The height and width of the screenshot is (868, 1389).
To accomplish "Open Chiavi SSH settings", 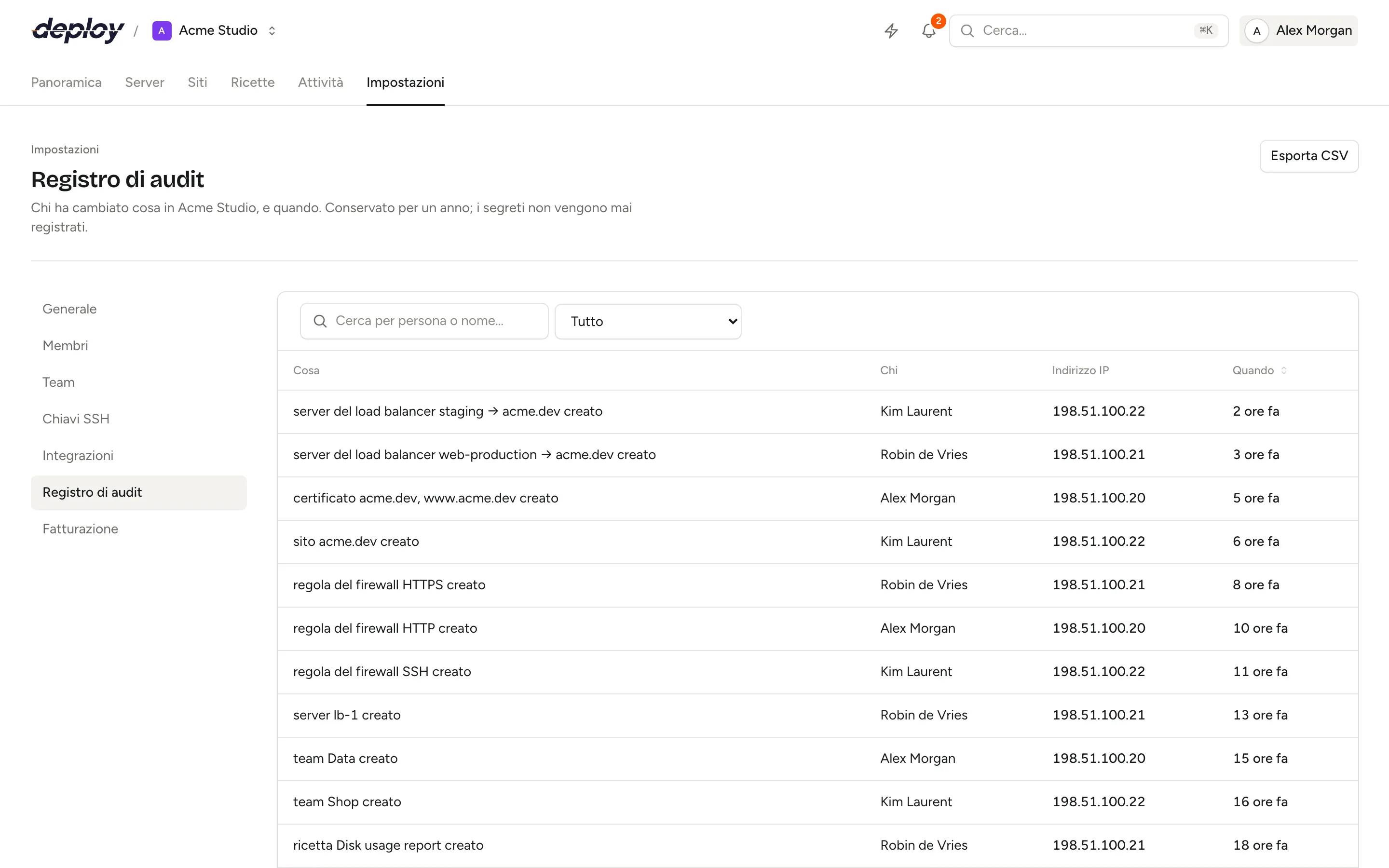I will tap(139, 419).
